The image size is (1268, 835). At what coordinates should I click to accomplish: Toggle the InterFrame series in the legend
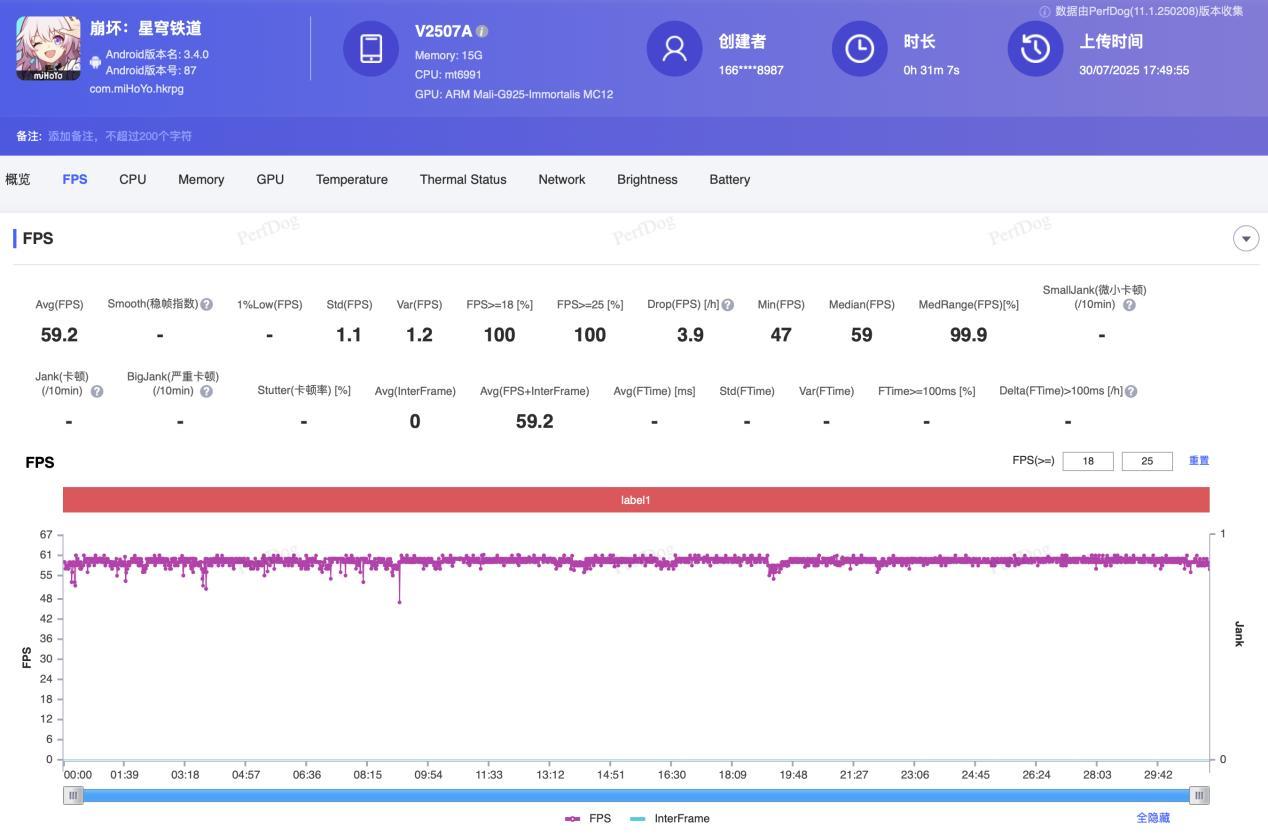pyautogui.click(x=670, y=818)
